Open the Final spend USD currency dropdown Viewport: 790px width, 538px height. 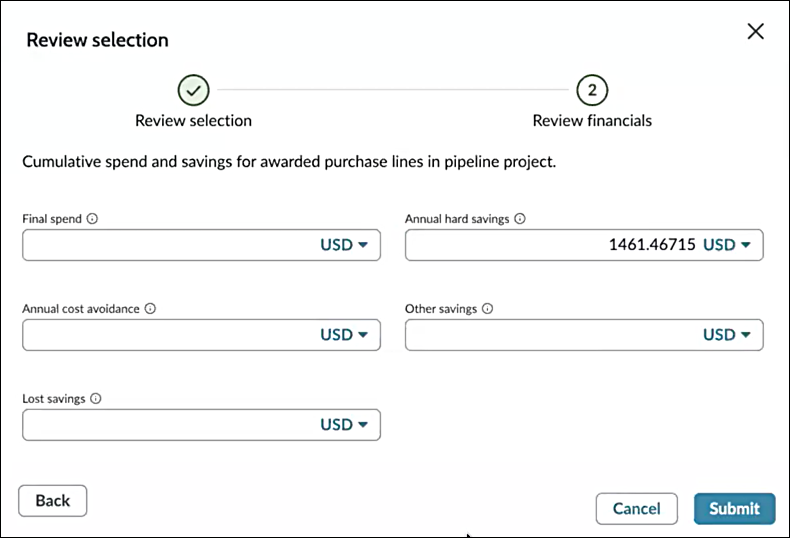coord(344,245)
